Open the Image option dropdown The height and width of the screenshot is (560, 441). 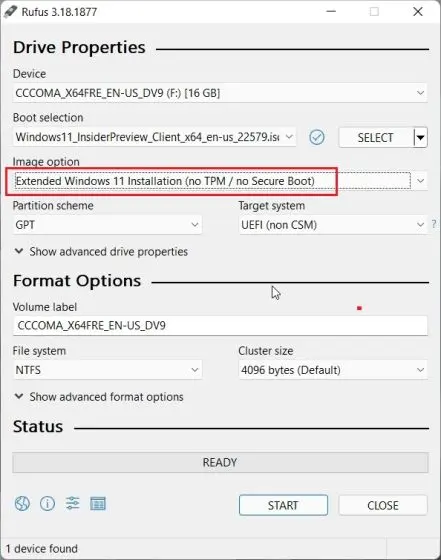[220, 181]
